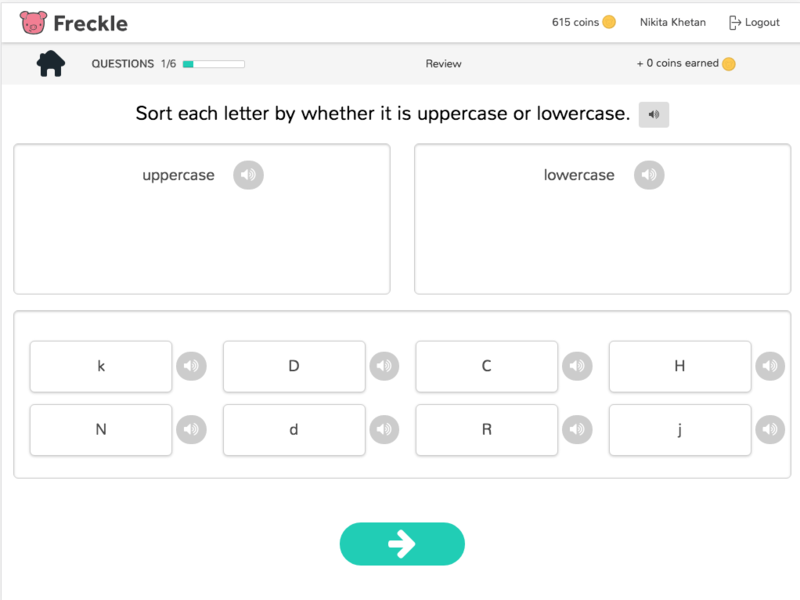The height and width of the screenshot is (600, 800).
Task: Play sound for letter C
Action: point(577,366)
